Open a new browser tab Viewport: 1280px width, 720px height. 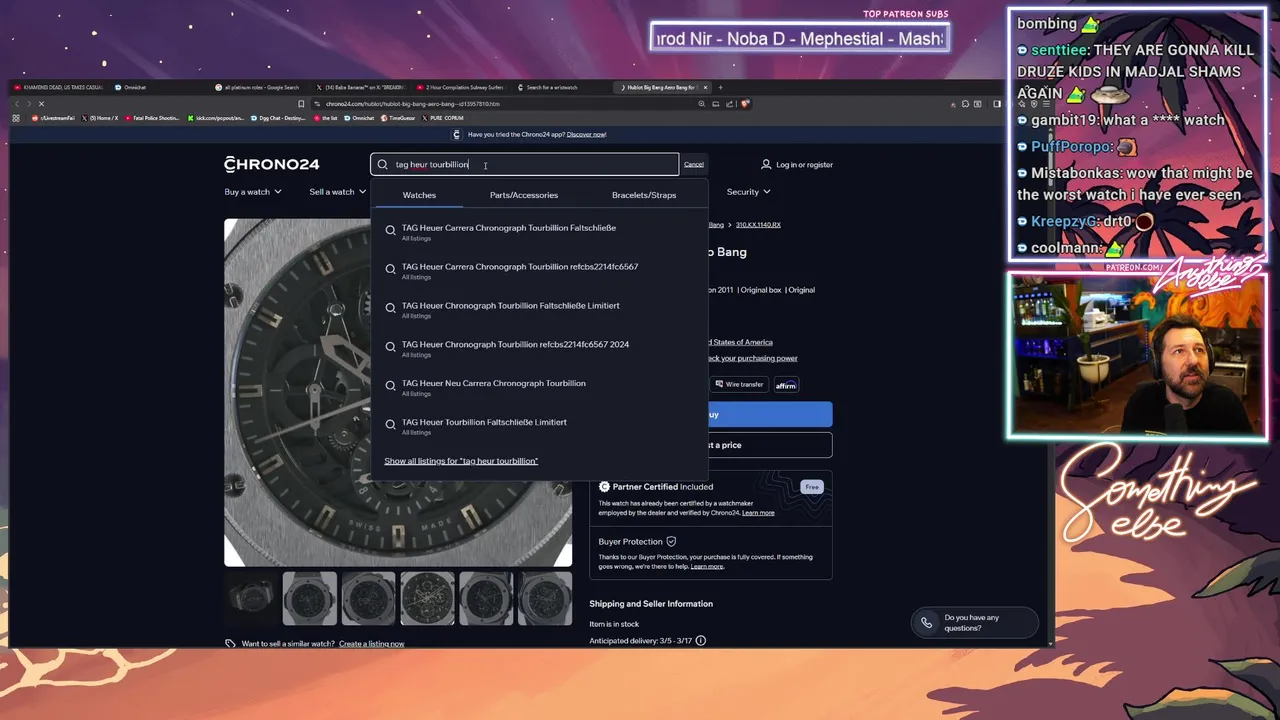(x=720, y=87)
